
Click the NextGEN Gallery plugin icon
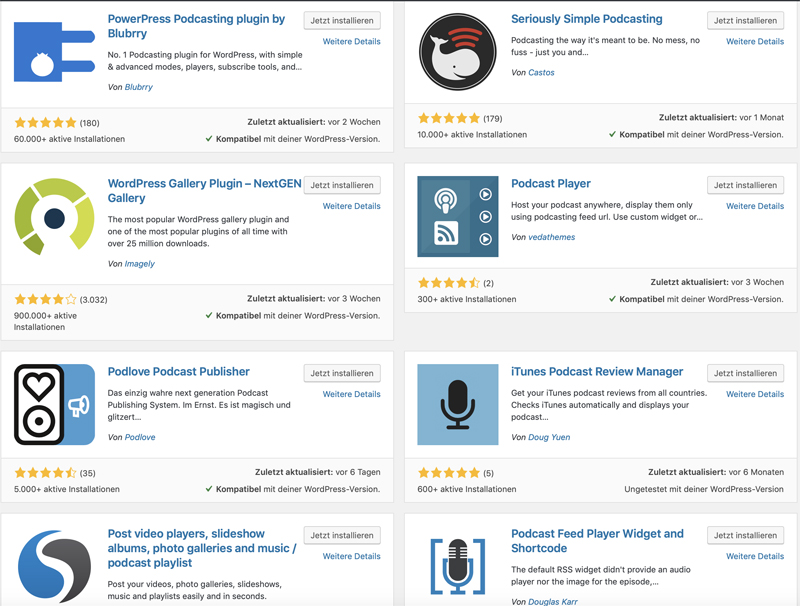(54, 216)
